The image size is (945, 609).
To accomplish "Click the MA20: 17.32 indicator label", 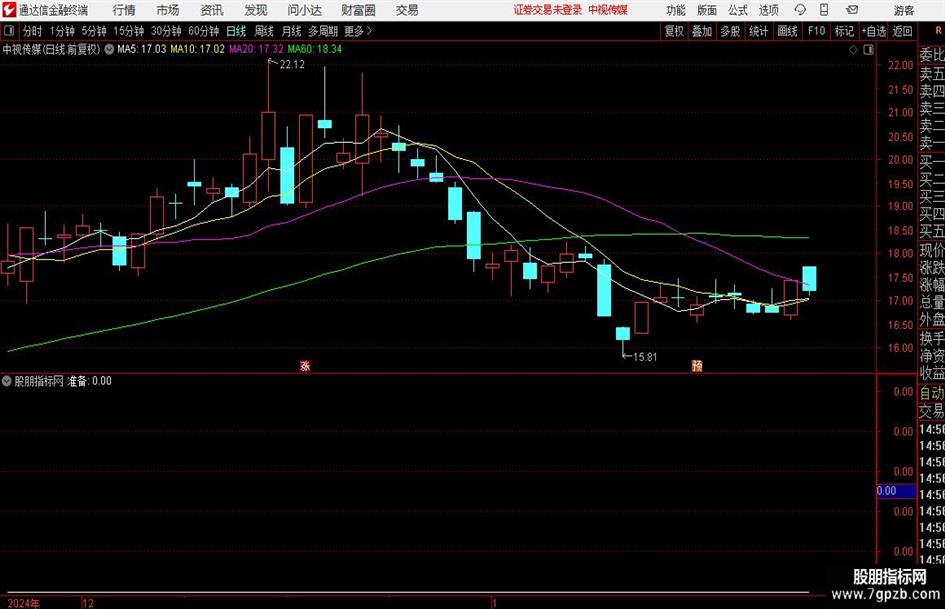I will pyautogui.click(x=256, y=49).
